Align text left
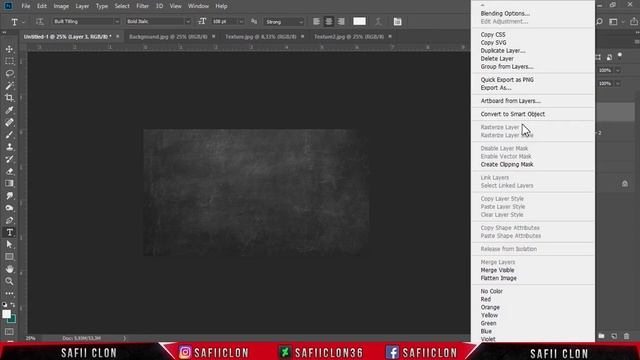 pyautogui.click(x=316, y=22)
